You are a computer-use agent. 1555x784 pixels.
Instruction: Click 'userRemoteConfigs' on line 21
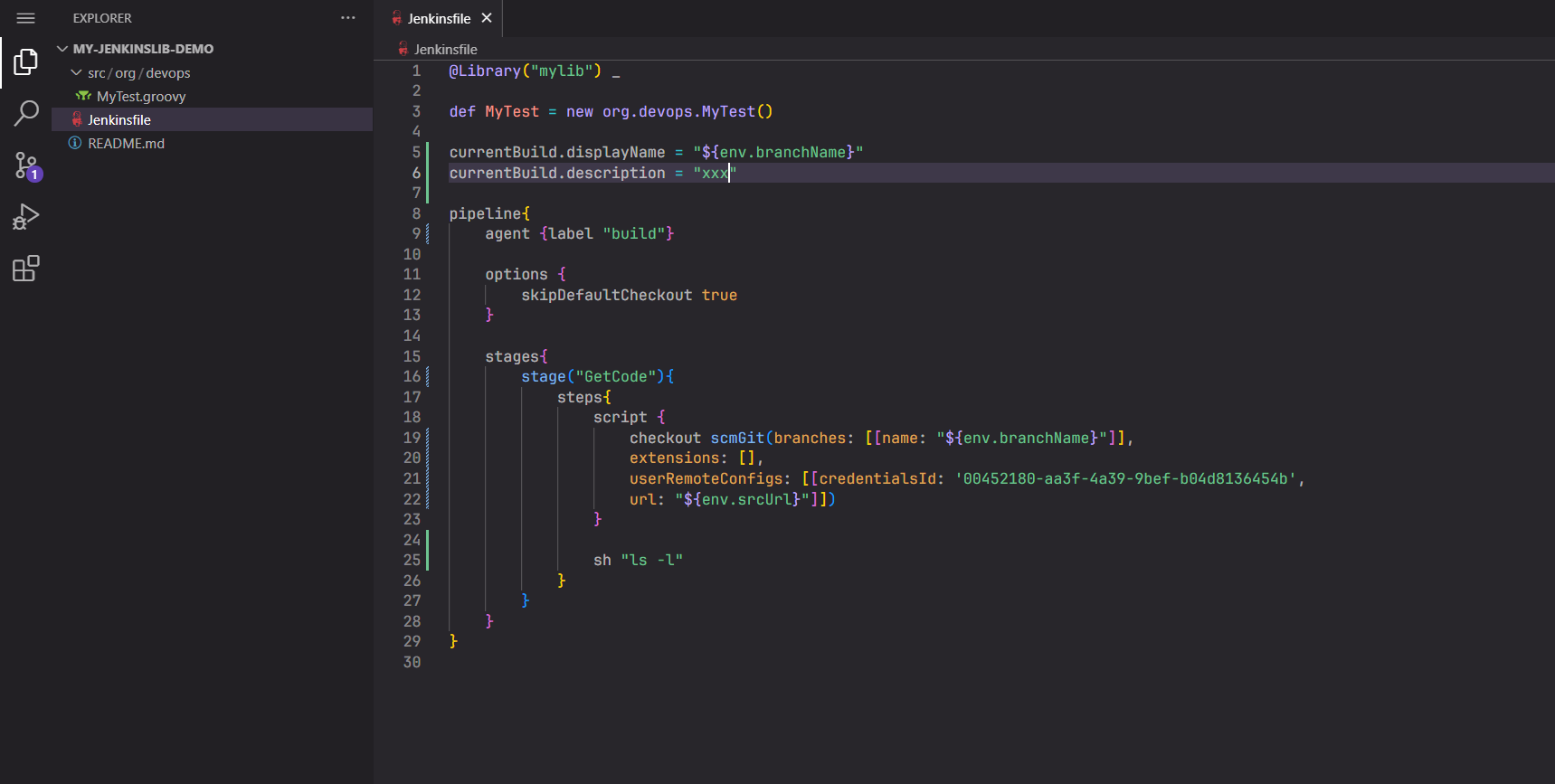click(x=706, y=478)
